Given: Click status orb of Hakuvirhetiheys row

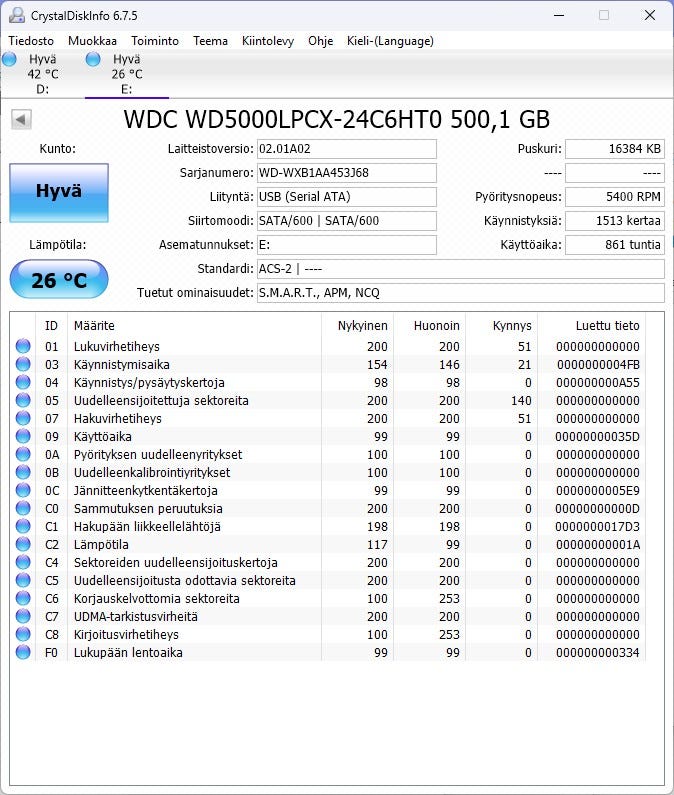Looking at the screenshot, I should (23, 418).
